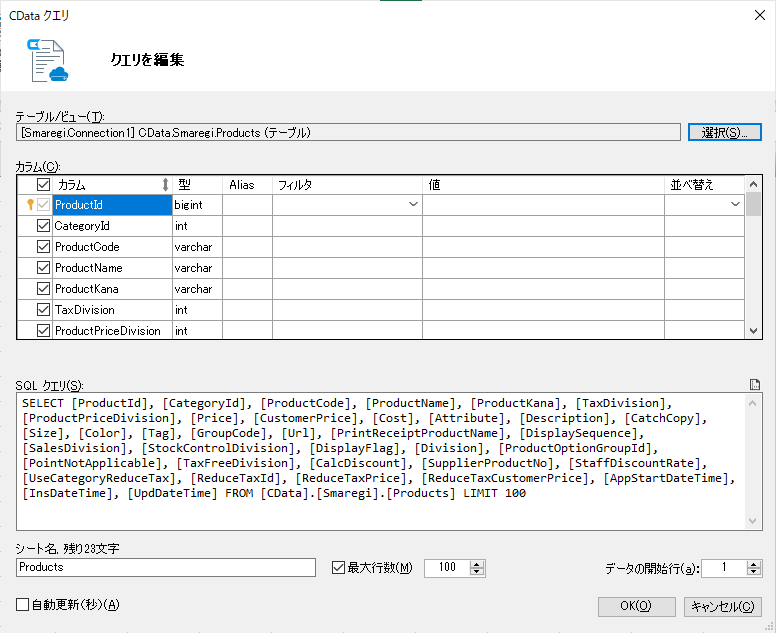Click the SQL box scroll up arrow

pyautogui.click(x=753, y=403)
